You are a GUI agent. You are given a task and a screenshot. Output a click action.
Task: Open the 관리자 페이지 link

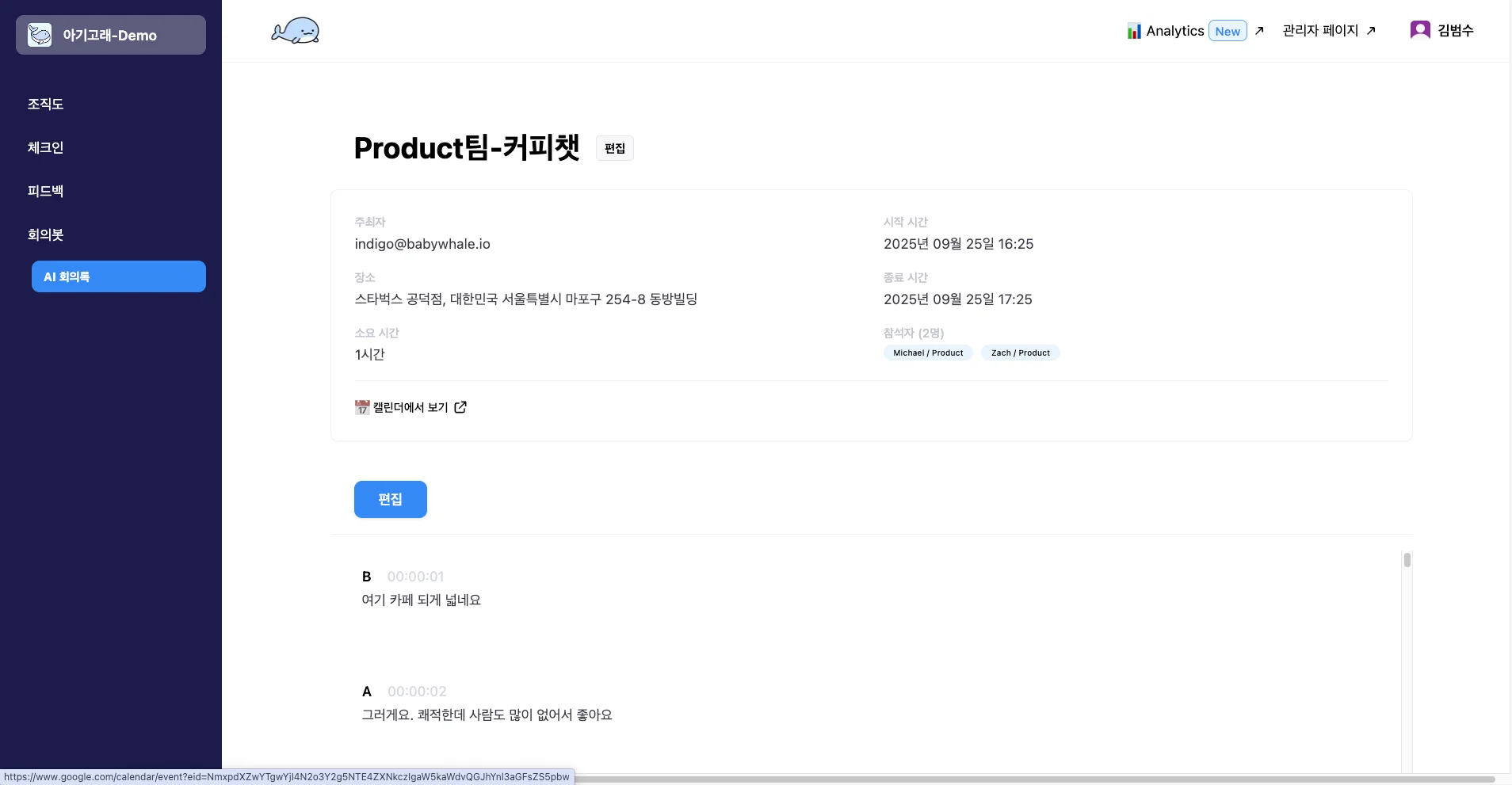pyautogui.click(x=1320, y=30)
